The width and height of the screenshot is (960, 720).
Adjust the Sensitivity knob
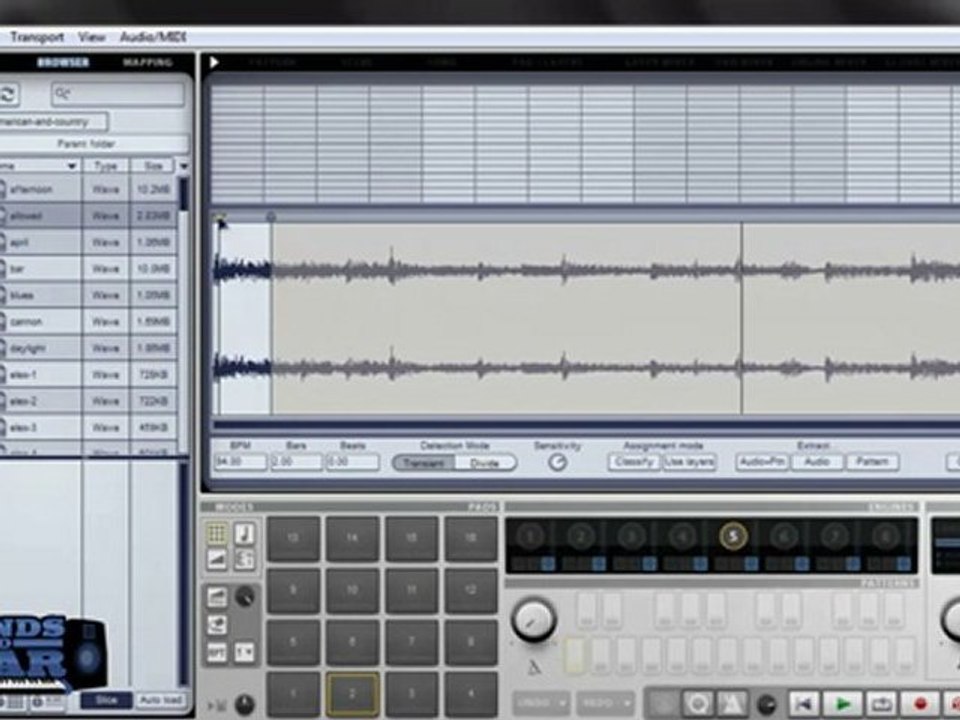point(557,462)
